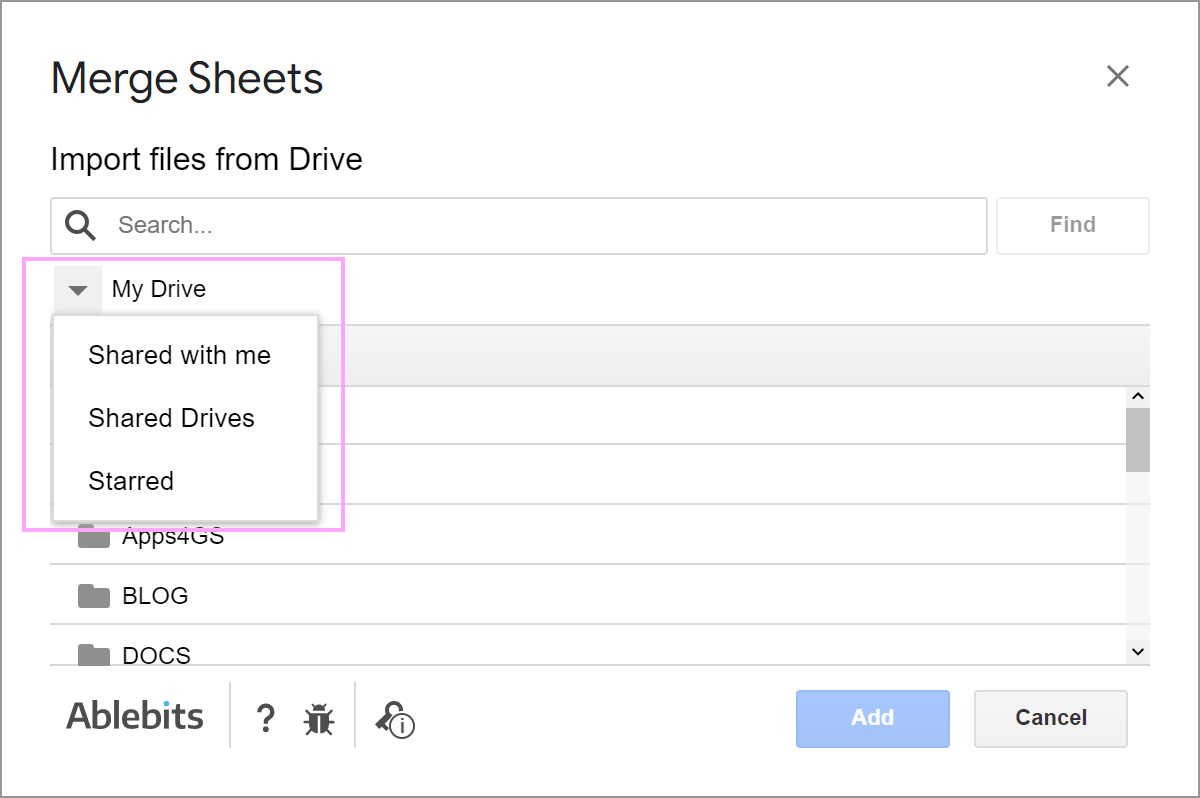The width and height of the screenshot is (1200, 798).
Task: Click the Ablebits logo
Action: (134, 716)
